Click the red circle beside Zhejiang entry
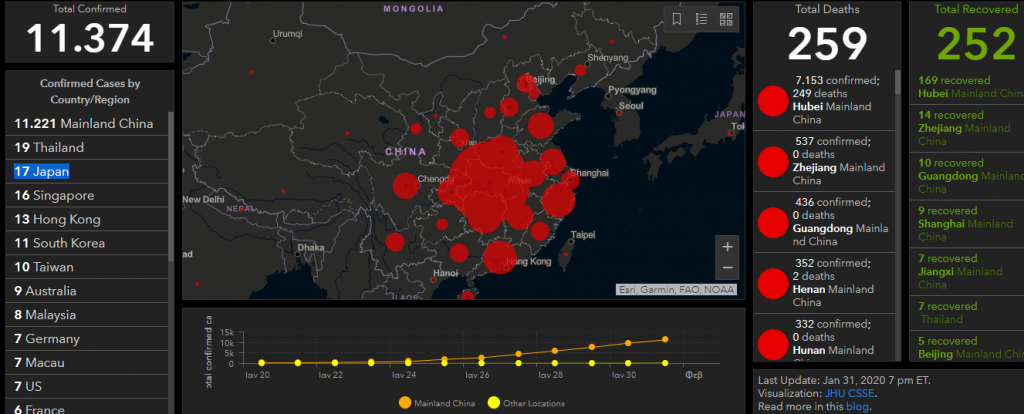The height and width of the screenshot is (414, 1024). [x=771, y=161]
